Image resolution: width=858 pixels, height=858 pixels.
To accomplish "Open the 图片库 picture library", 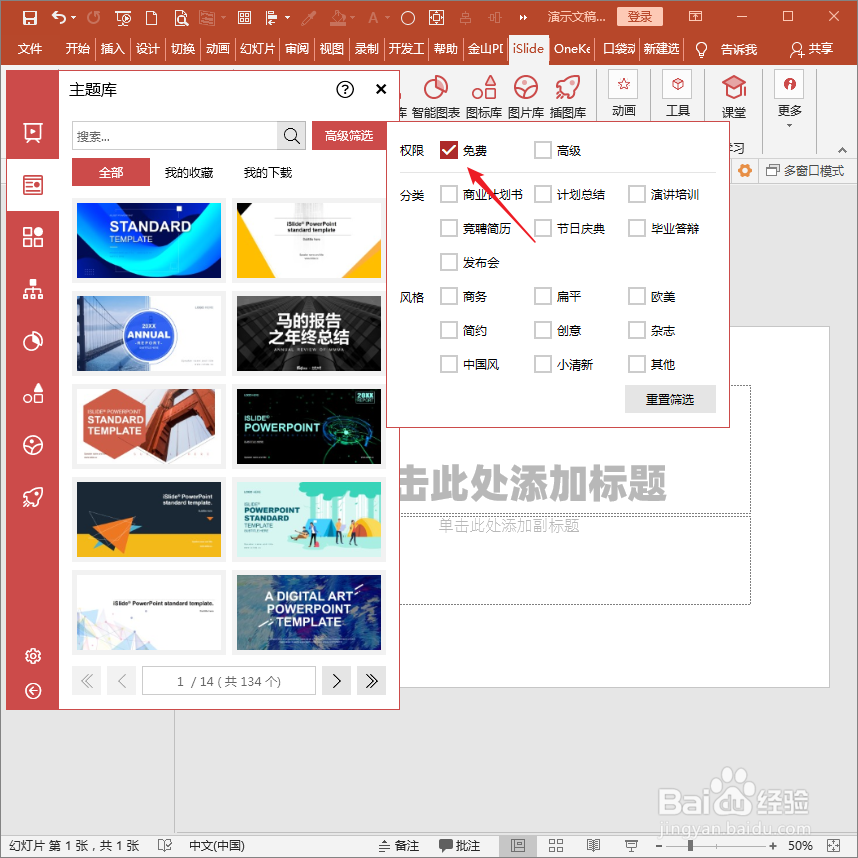I will (x=525, y=97).
